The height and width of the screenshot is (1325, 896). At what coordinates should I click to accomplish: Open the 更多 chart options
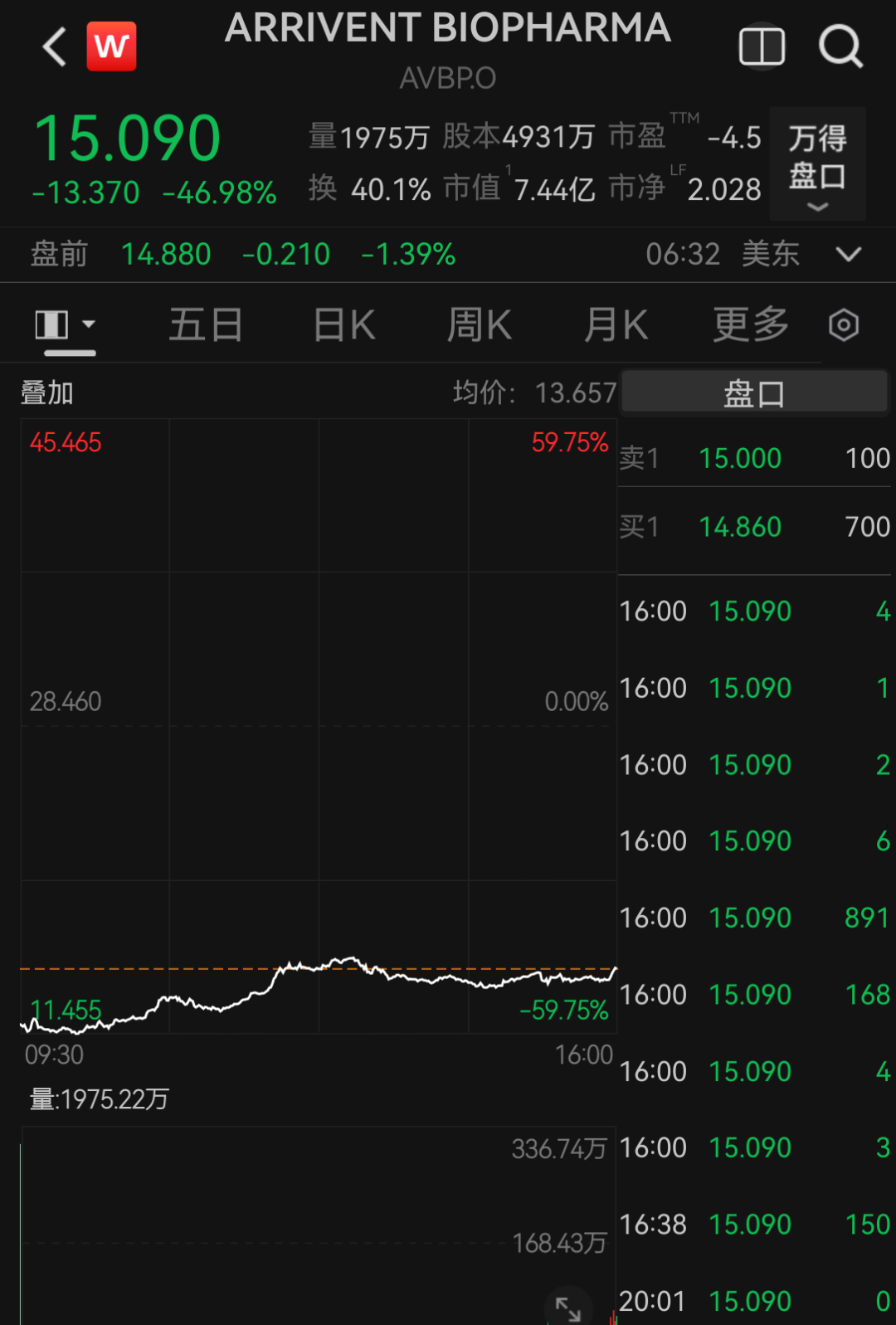pyautogui.click(x=752, y=324)
